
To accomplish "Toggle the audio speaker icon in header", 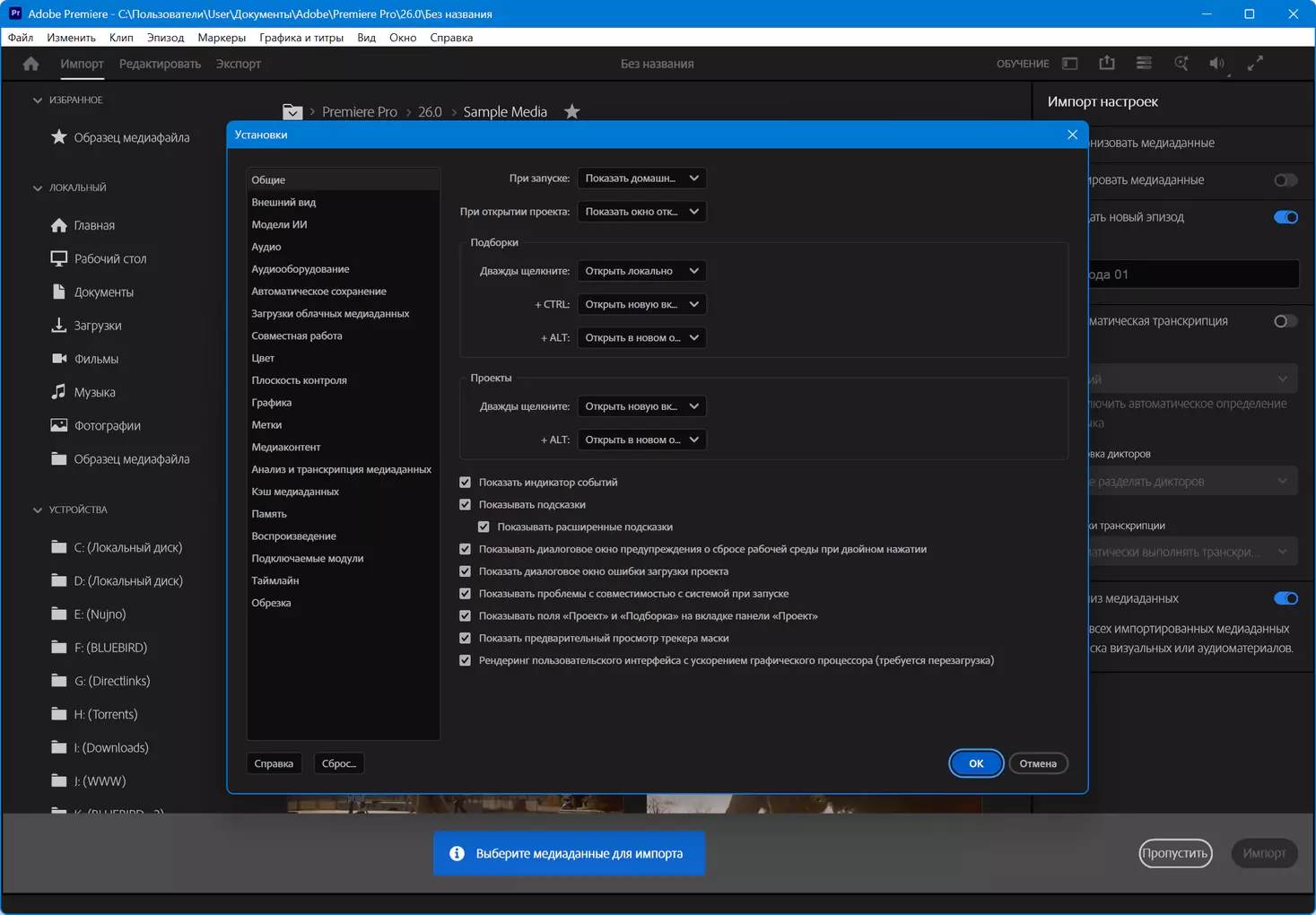I will pos(1216,64).
